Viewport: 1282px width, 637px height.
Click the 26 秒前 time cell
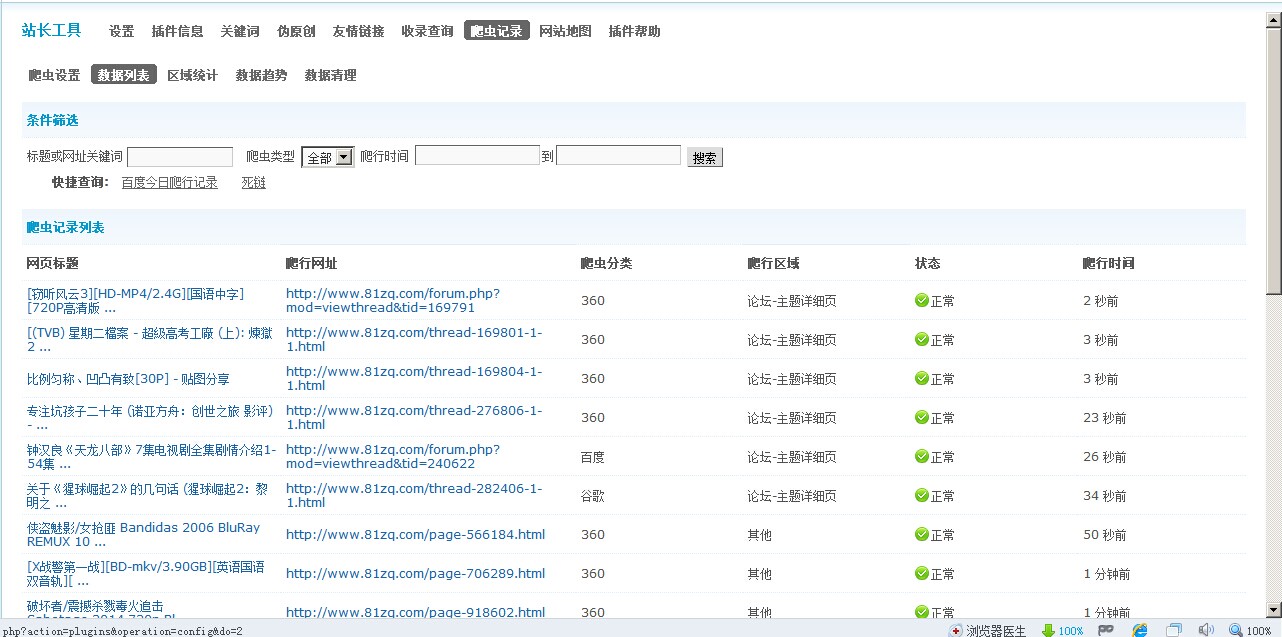tap(1105, 457)
